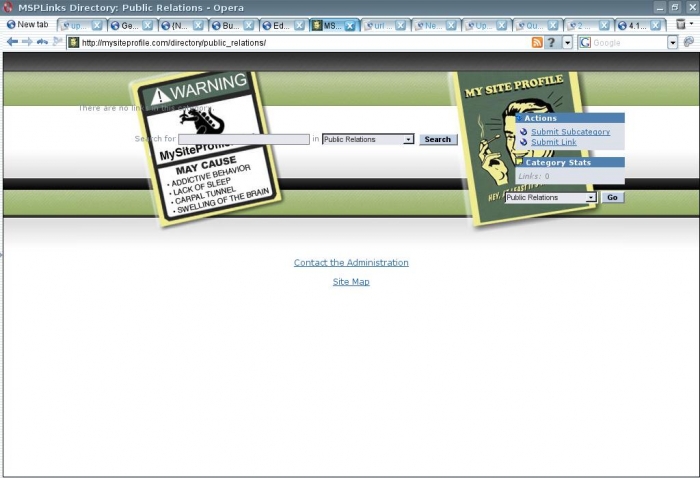Click the New tab button
Screen dimensions: 700x478
coord(28,25)
